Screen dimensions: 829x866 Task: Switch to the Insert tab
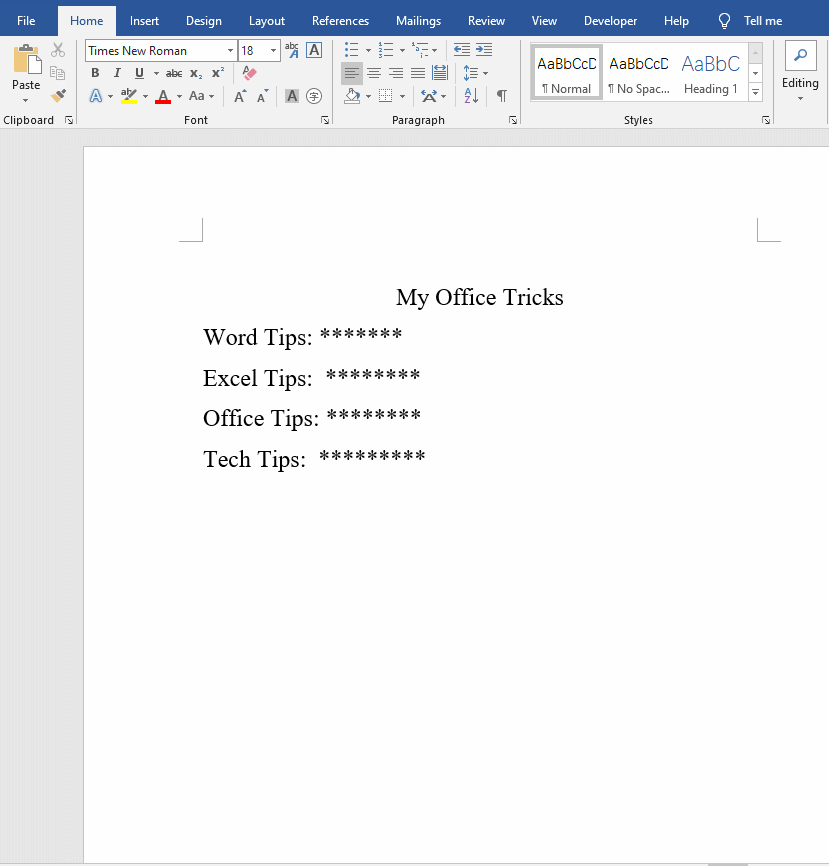tap(144, 21)
